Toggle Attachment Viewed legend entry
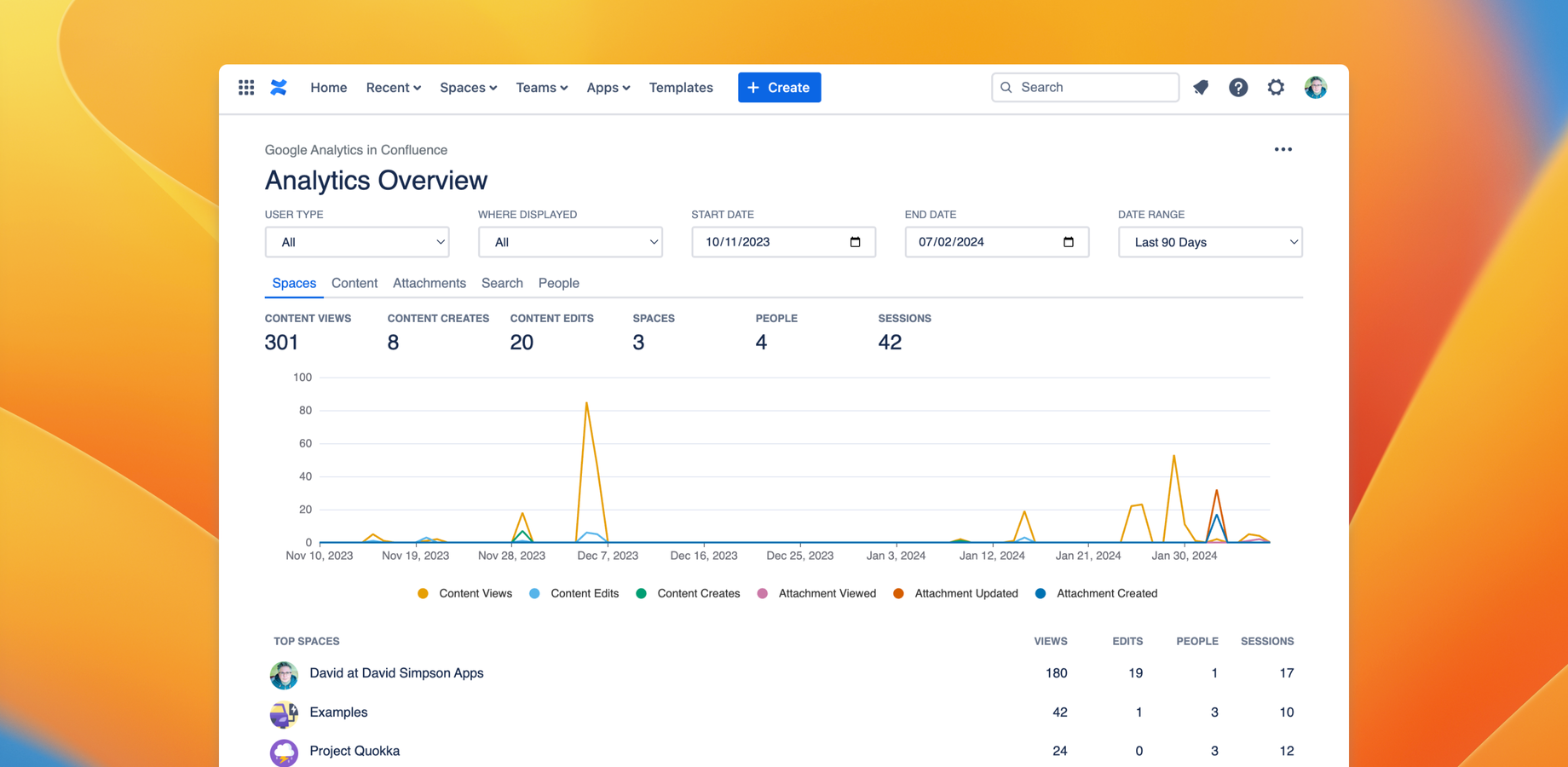 click(x=816, y=593)
